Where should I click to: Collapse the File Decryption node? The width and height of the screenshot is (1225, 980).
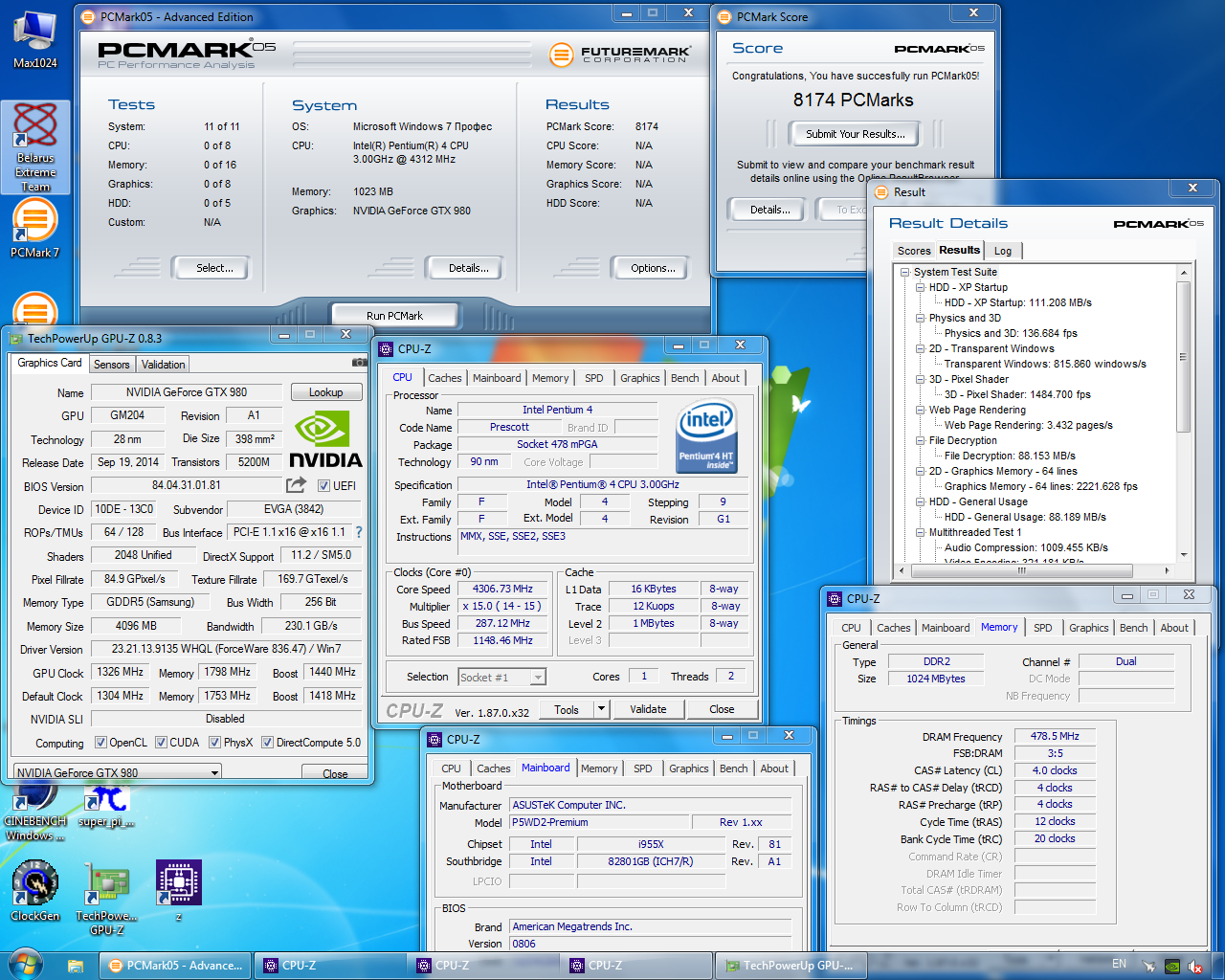pyautogui.click(x=920, y=440)
